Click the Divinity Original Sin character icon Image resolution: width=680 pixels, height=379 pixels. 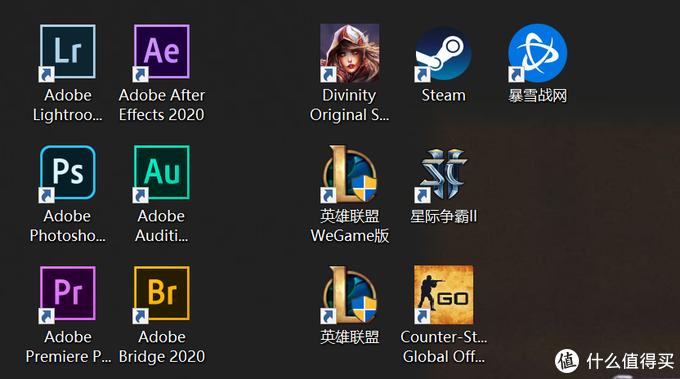[350, 52]
